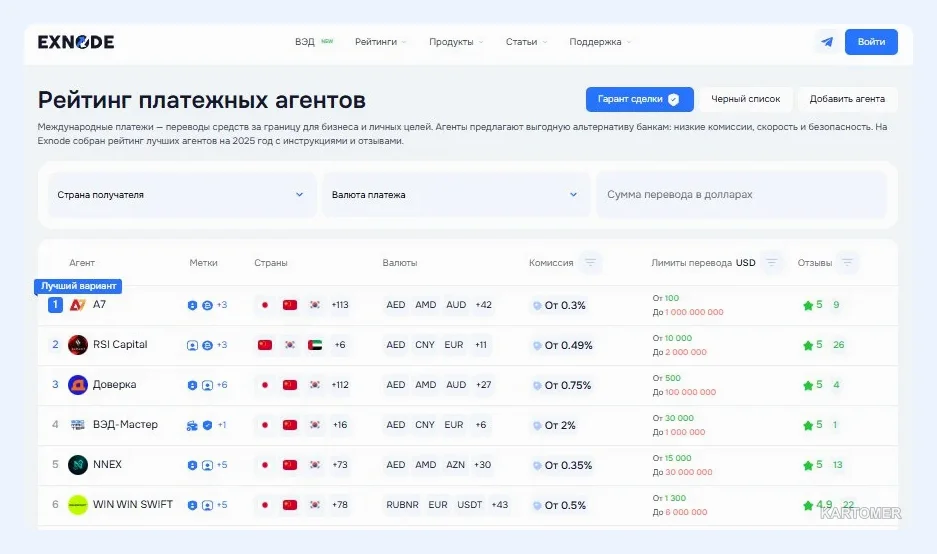Click the rank number 1 badge
The width and height of the screenshot is (937, 554).
tap(55, 305)
